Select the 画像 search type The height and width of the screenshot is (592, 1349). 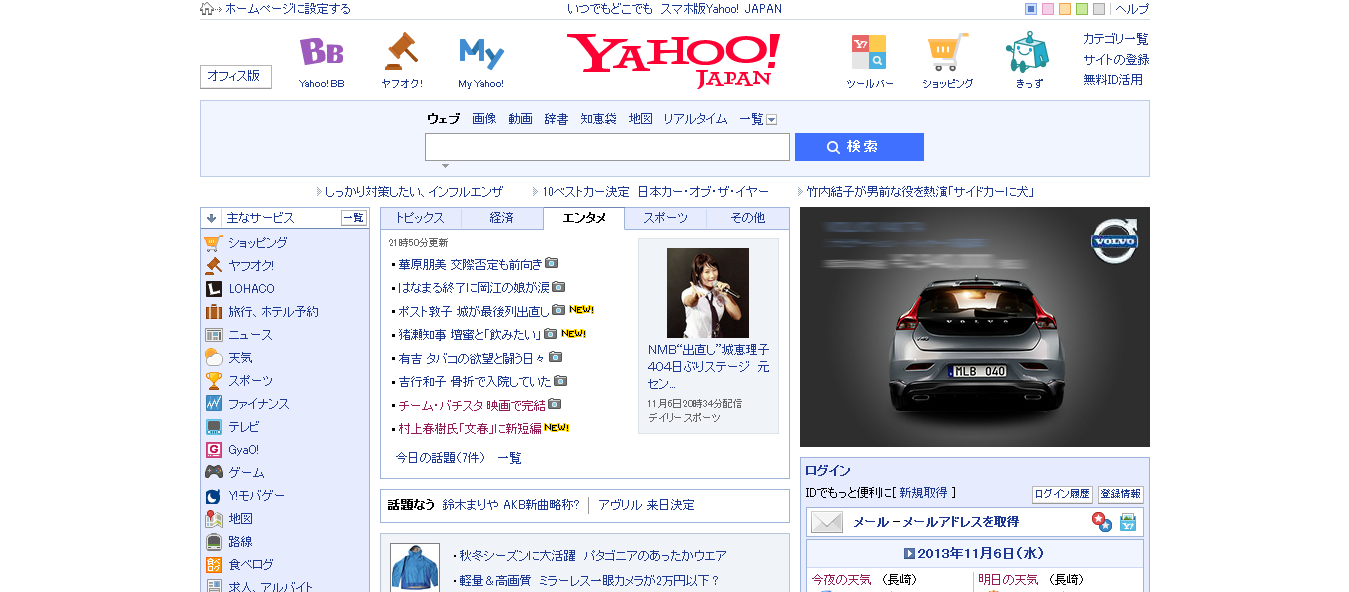coord(484,119)
